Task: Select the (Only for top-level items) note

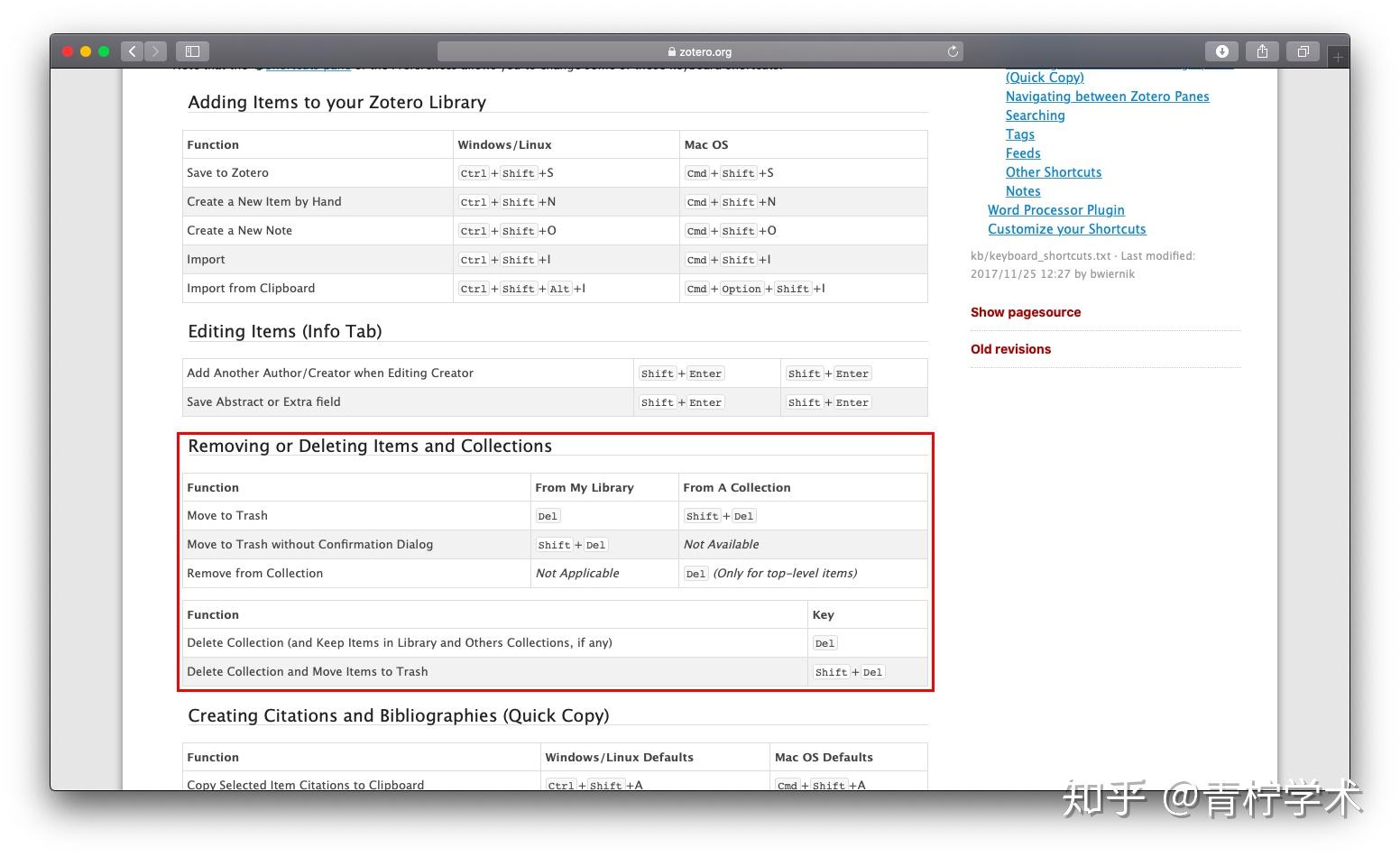Action: tap(785, 574)
